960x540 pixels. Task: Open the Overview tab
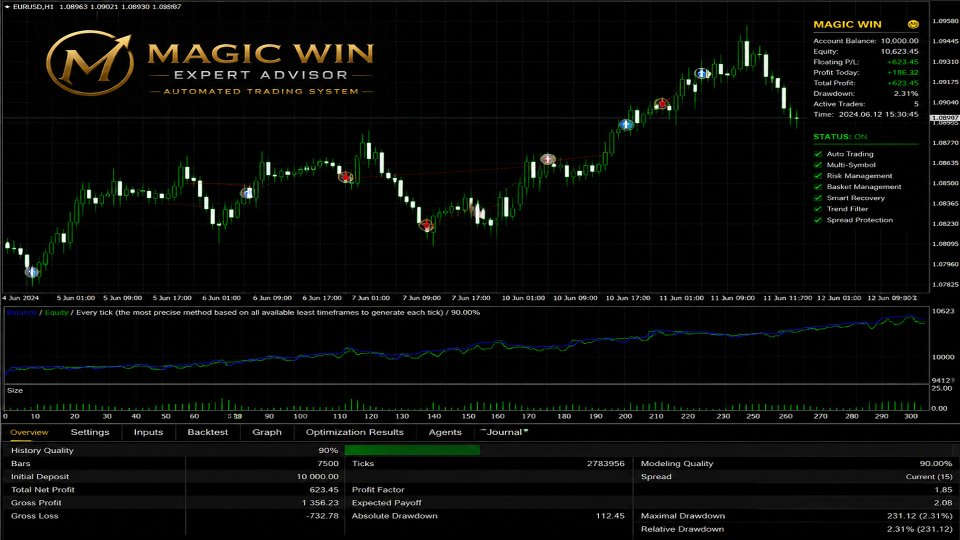point(29,432)
